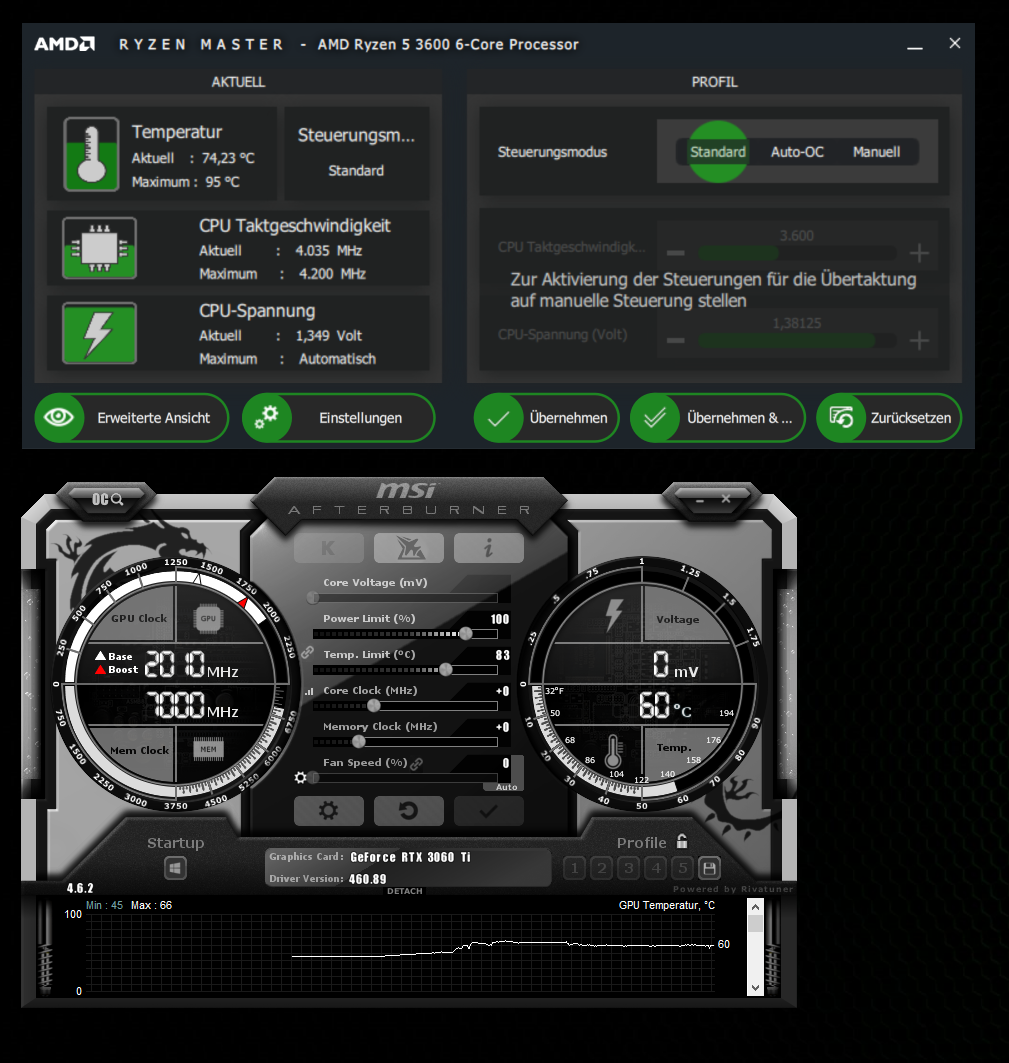Click the Übernehmen & ... apply and test button
The width and height of the screenshot is (1009, 1063).
pyautogui.click(x=717, y=418)
